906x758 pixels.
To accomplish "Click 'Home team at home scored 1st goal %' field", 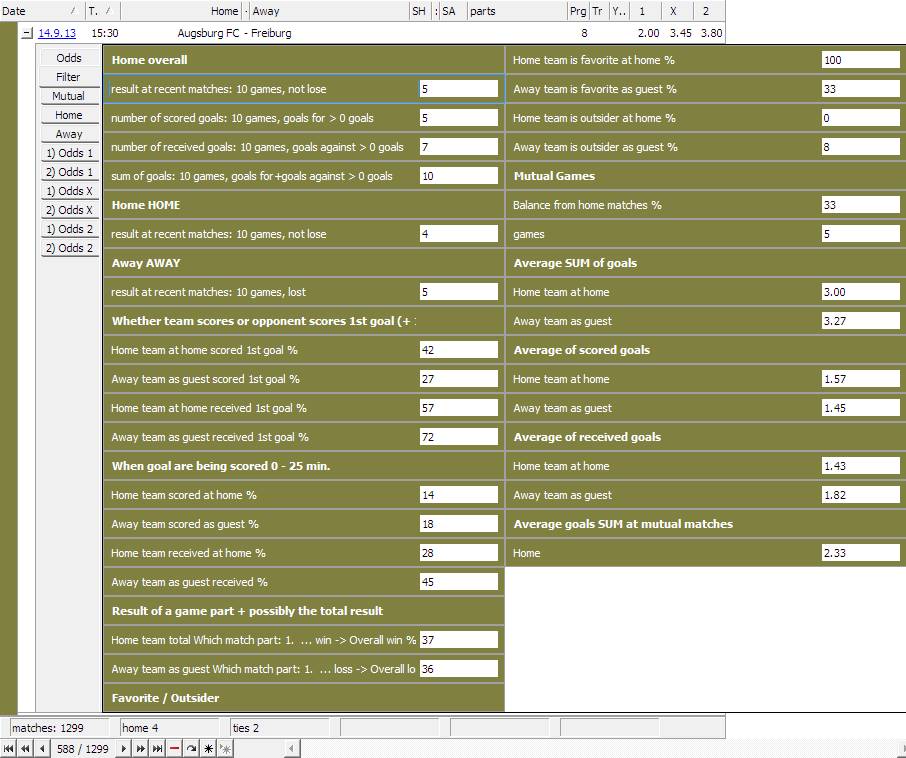I will (459, 350).
